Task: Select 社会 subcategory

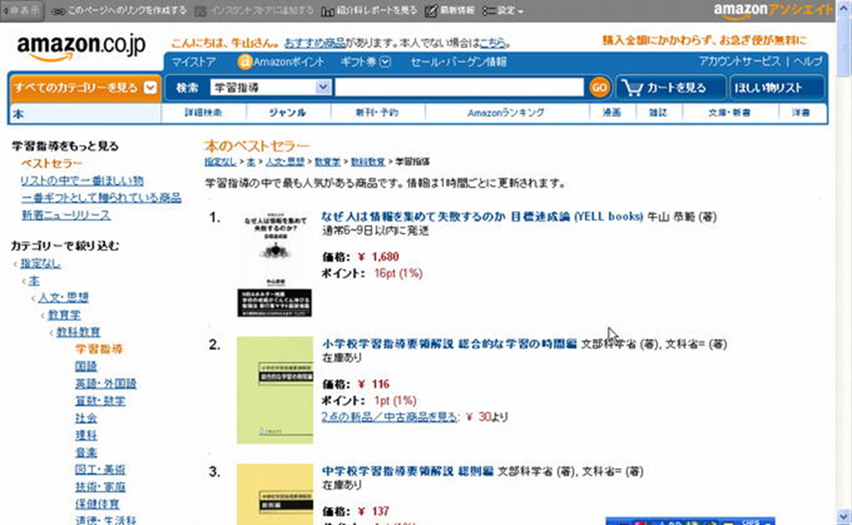Action: 86,418
